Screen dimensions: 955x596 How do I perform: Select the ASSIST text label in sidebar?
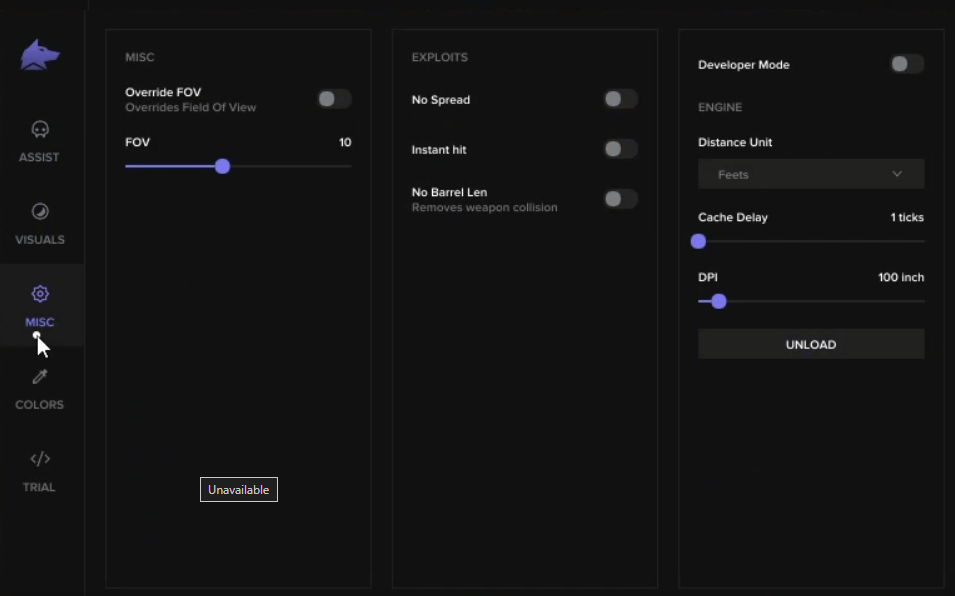coord(39,157)
